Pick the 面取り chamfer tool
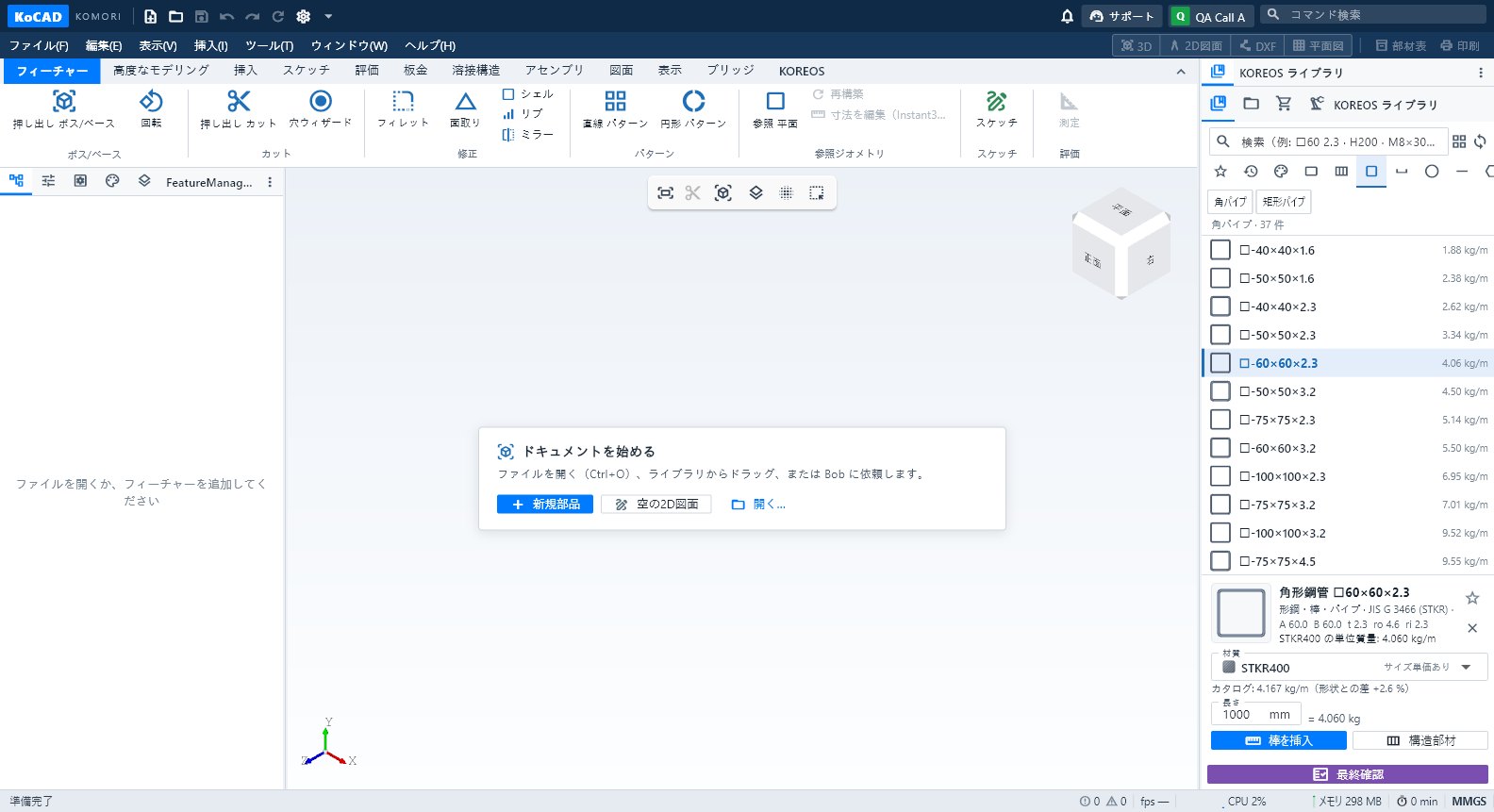This screenshot has width=1494, height=812. (x=465, y=109)
